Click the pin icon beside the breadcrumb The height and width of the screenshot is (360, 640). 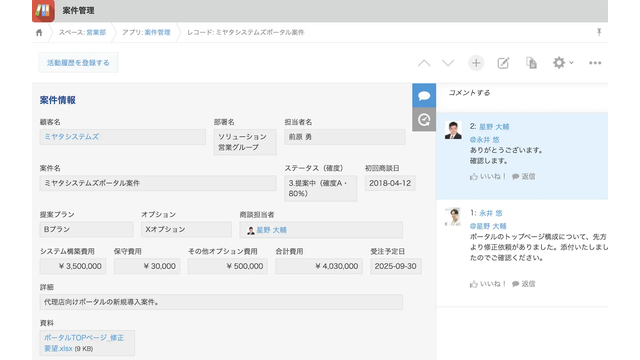(599, 32)
